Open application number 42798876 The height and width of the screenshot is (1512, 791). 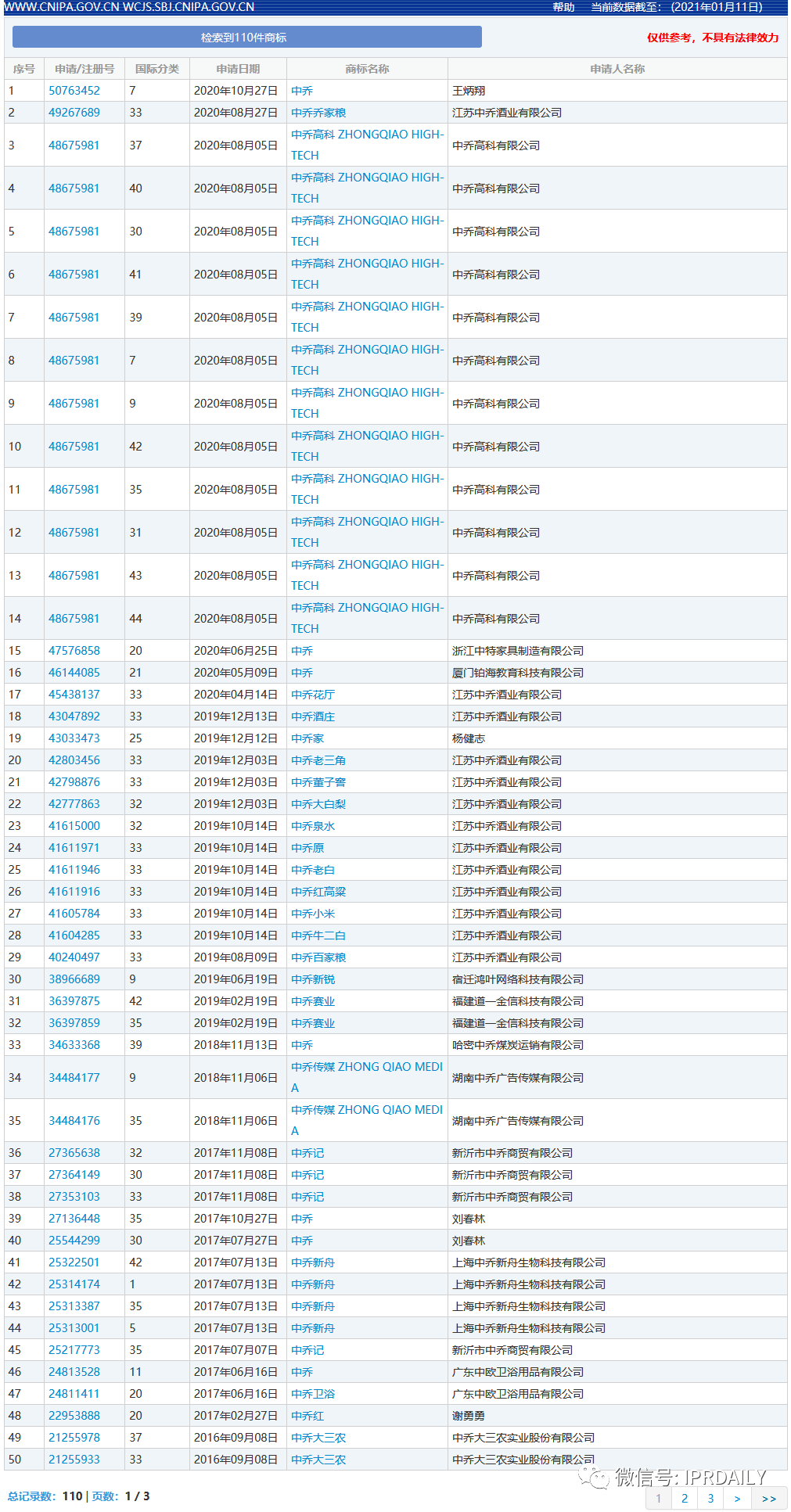coord(74,782)
